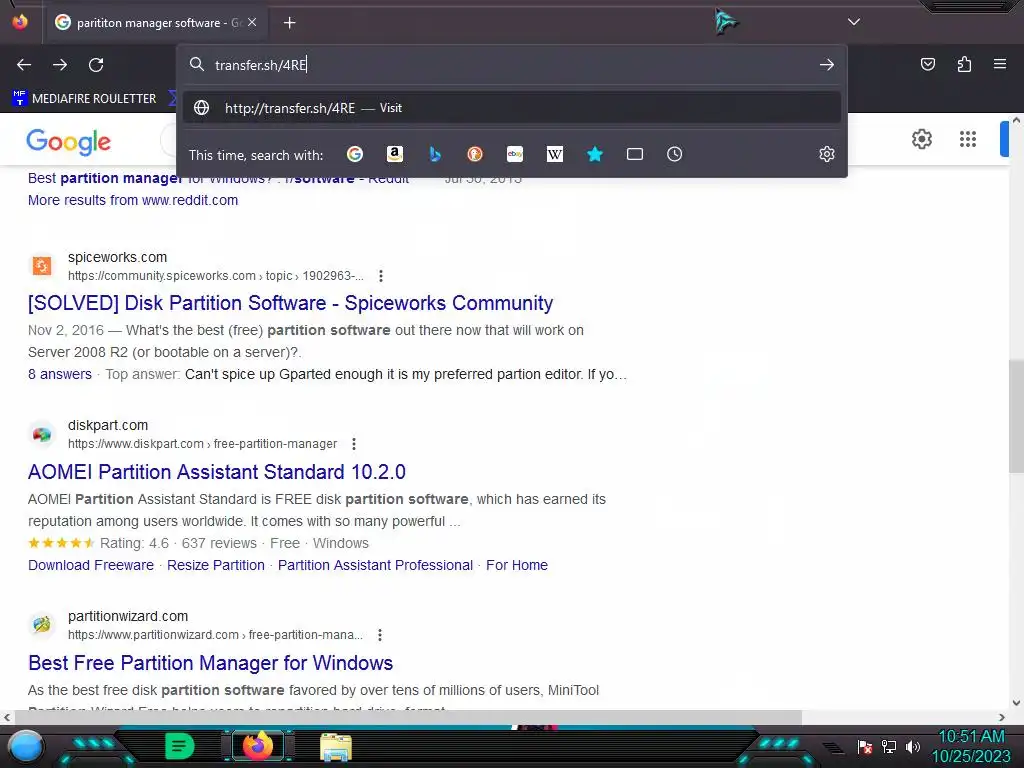1024x768 pixels.
Task: Search in history clock icon
Action: [x=675, y=154]
